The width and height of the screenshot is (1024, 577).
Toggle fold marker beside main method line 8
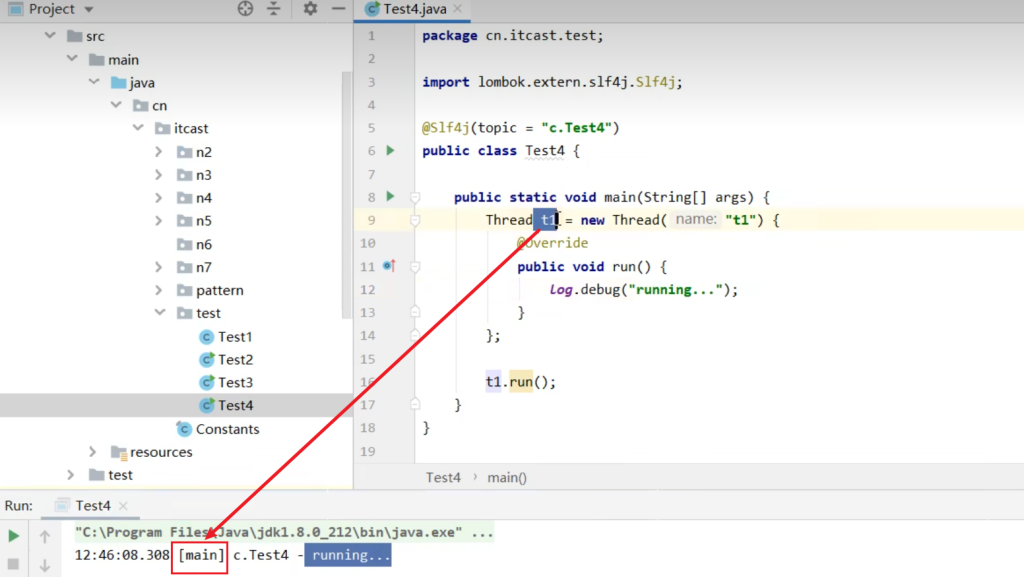click(x=414, y=197)
